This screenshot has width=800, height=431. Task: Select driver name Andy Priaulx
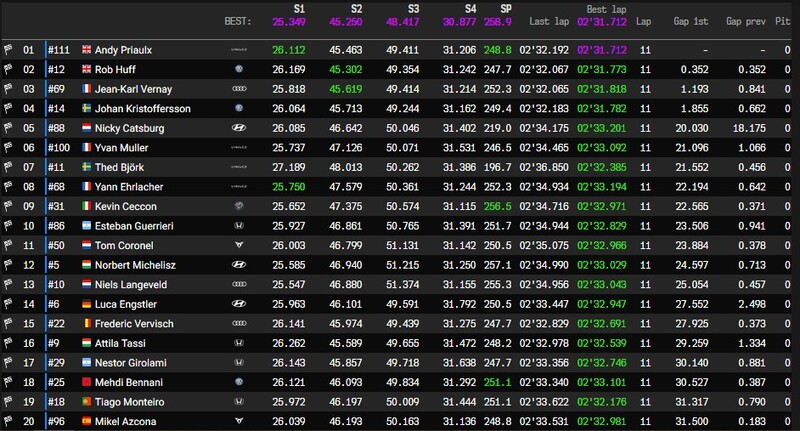pos(123,50)
